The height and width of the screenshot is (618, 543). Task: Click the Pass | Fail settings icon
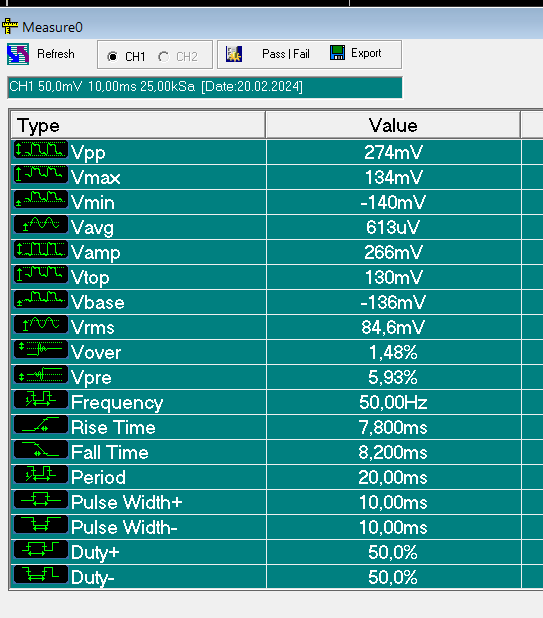(x=234, y=54)
